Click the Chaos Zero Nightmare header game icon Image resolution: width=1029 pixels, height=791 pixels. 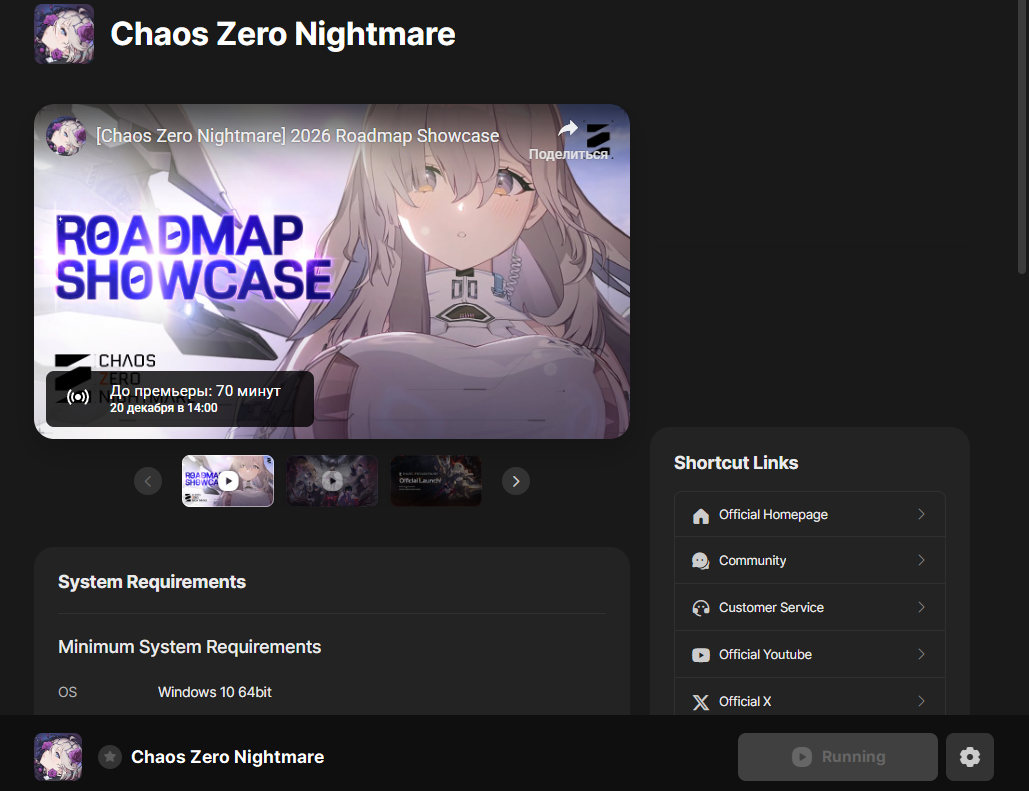pyautogui.click(x=64, y=34)
